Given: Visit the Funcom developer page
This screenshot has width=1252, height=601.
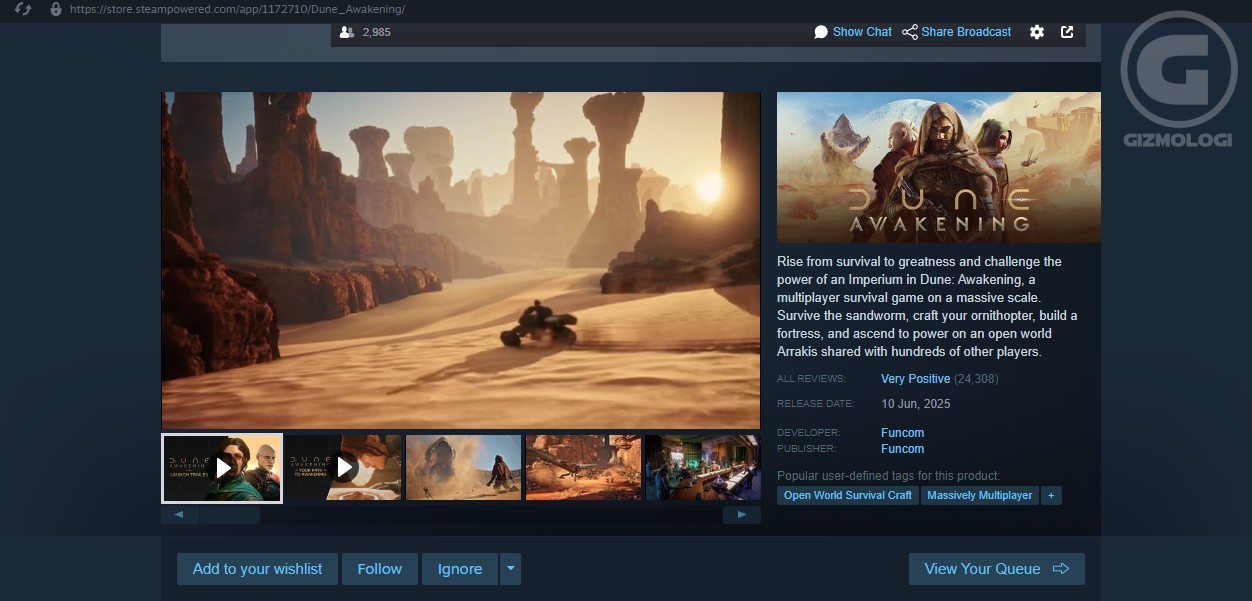Looking at the screenshot, I should (x=902, y=432).
